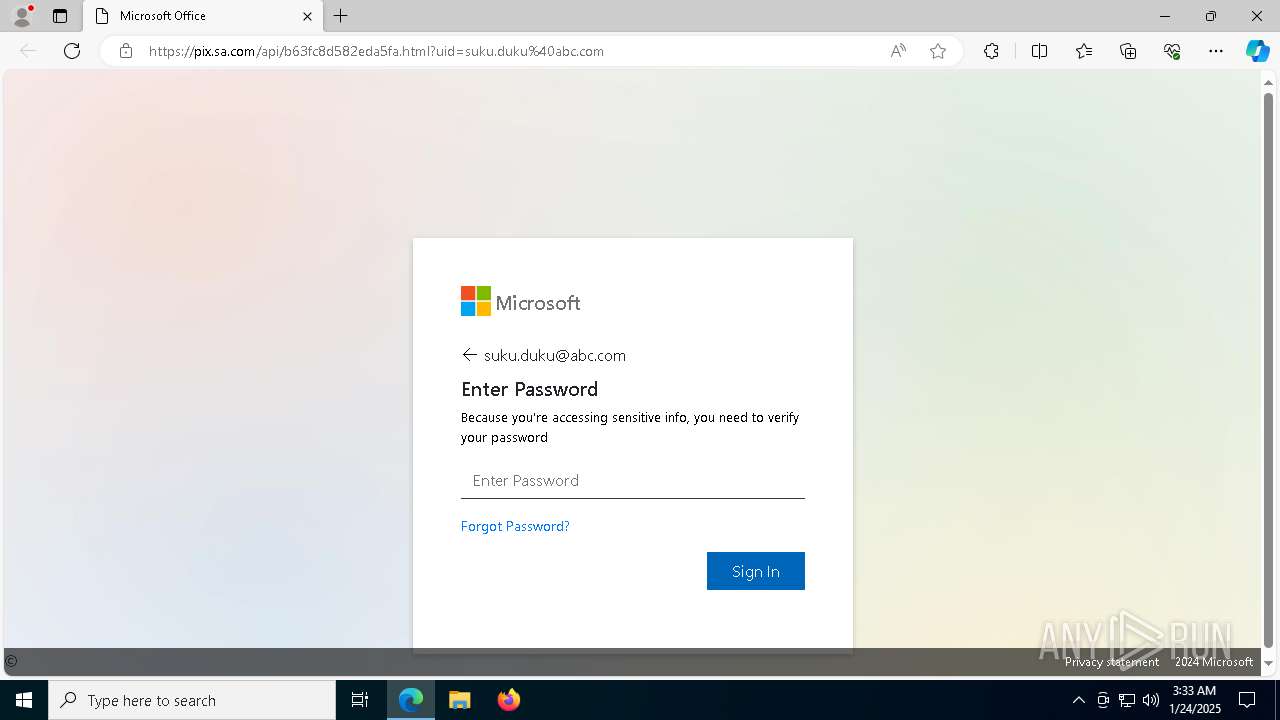Activate Read aloud icon
Viewport: 1280px width, 720px height.
(x=898, y=51)
